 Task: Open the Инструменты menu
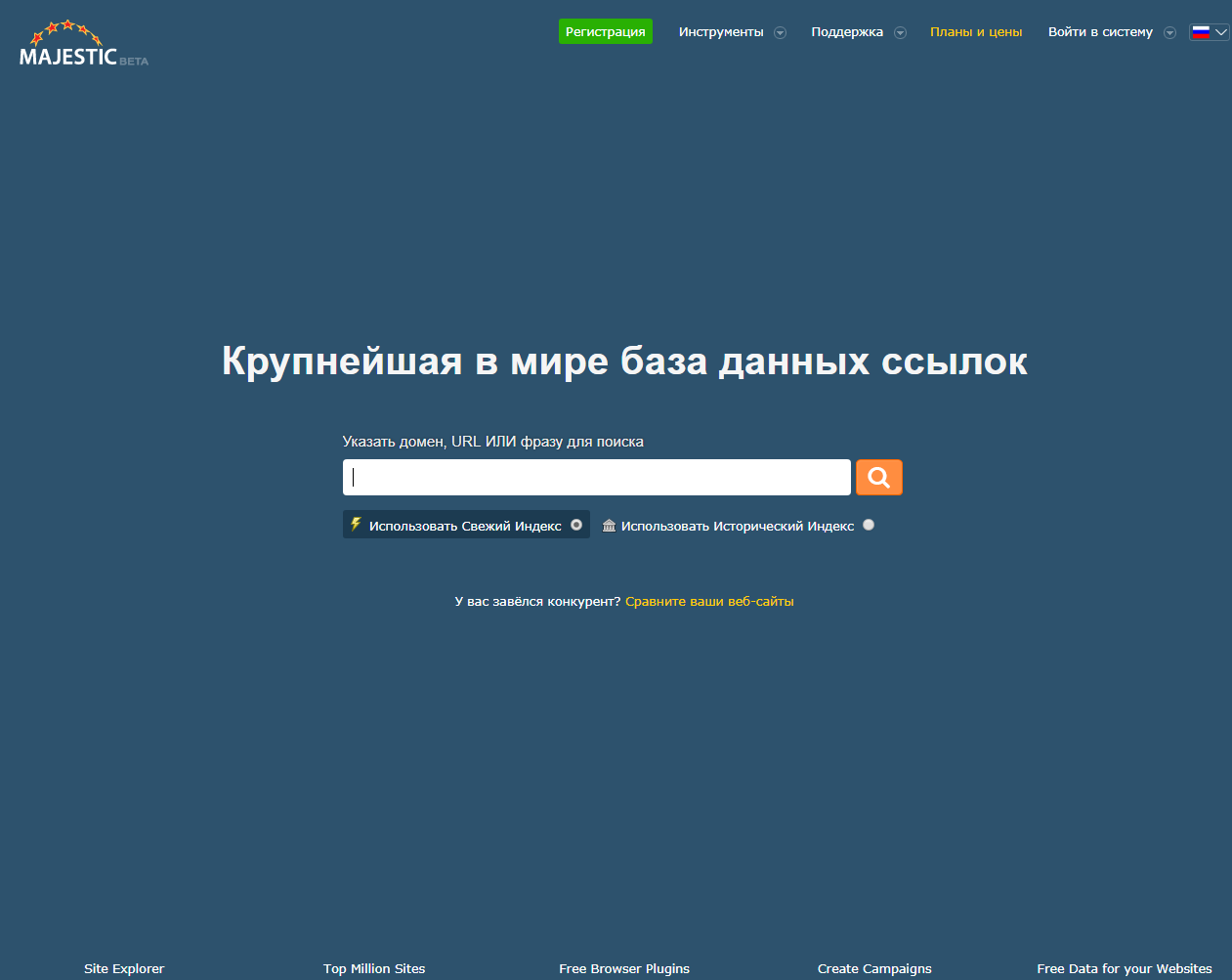(721, 32)
